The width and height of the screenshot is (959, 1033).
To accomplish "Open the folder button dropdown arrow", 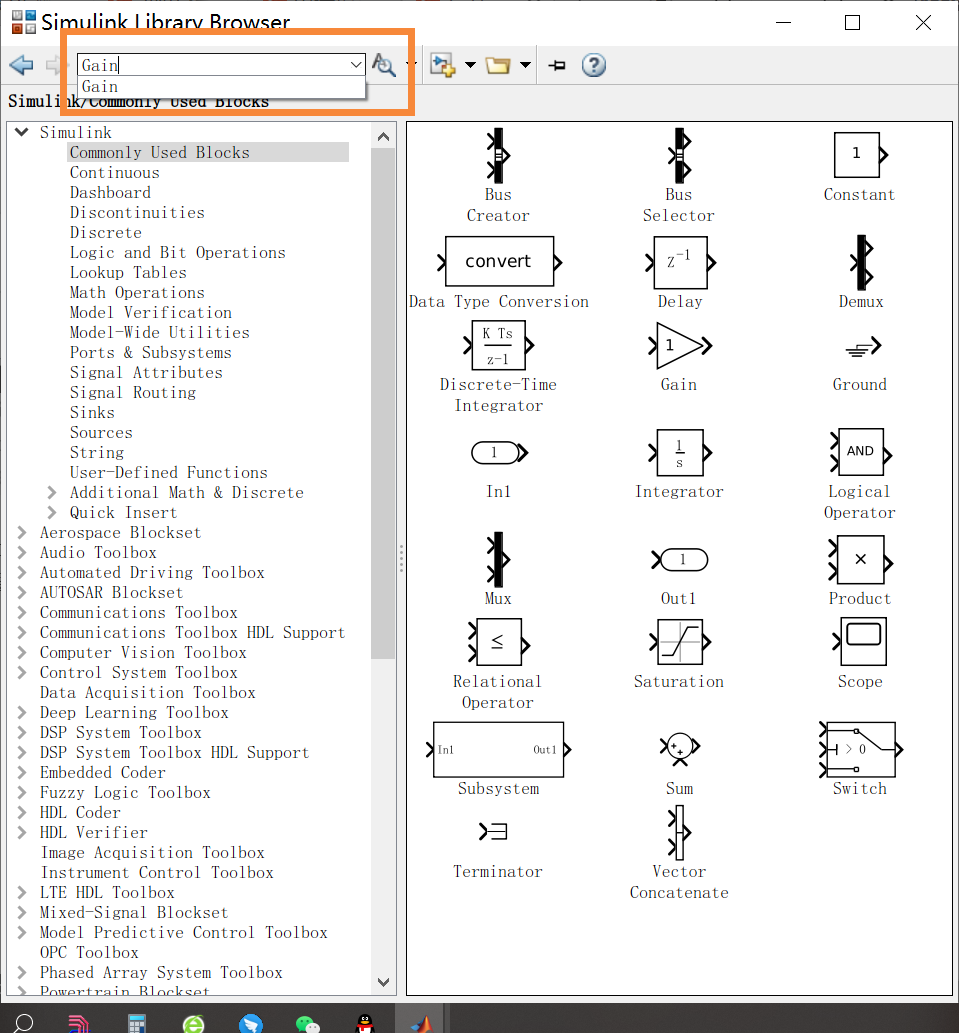I will [526, 65].
